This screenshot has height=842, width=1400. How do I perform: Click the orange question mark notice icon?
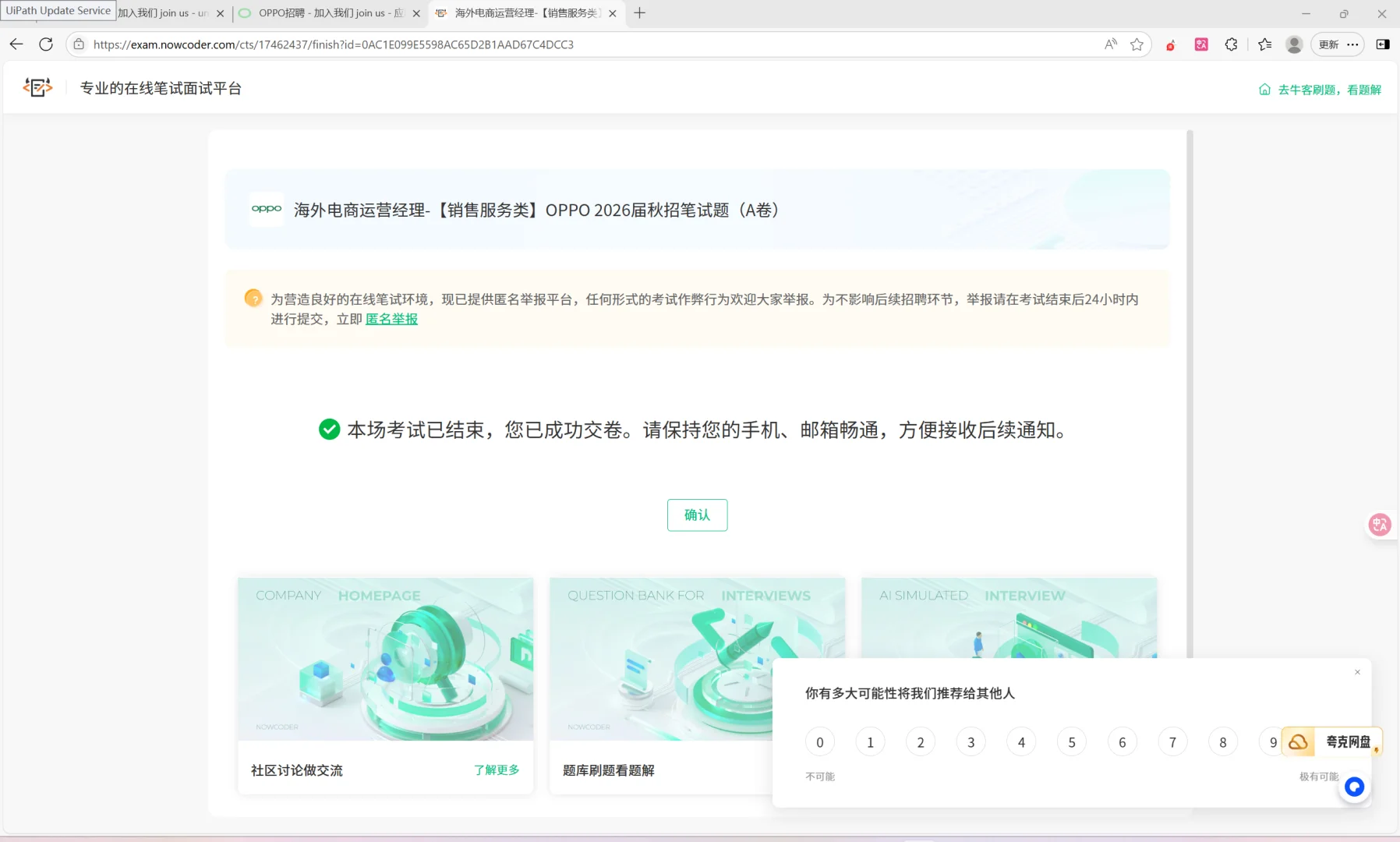tap(253, 298)
